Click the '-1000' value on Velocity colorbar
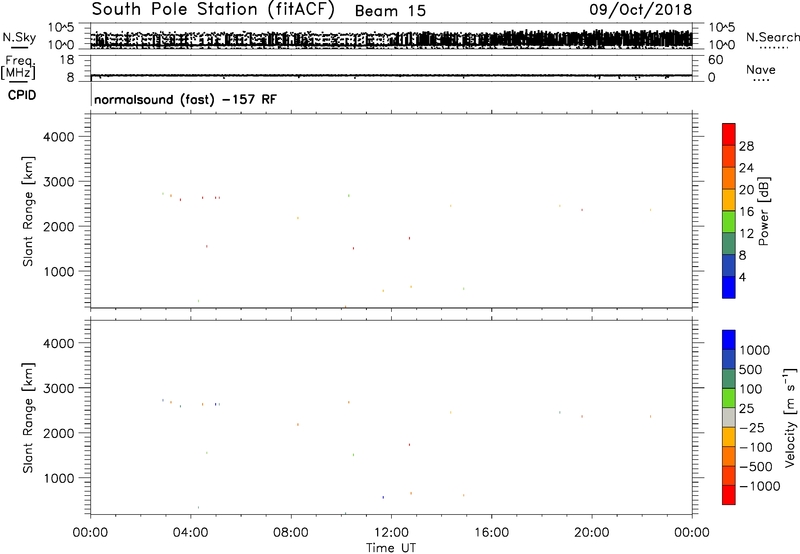Image resolution: width=800 pixels, height=554 pixels. [x=760, y=486]
